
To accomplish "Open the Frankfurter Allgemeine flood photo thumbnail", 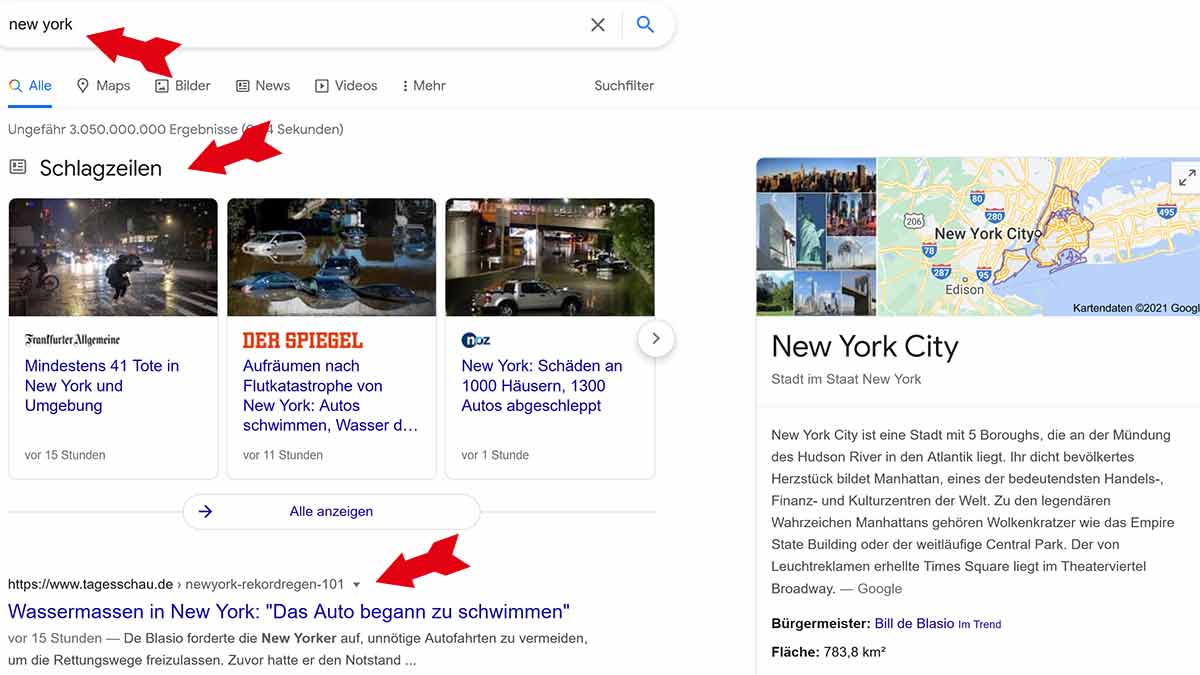I will tap(113, 257).
